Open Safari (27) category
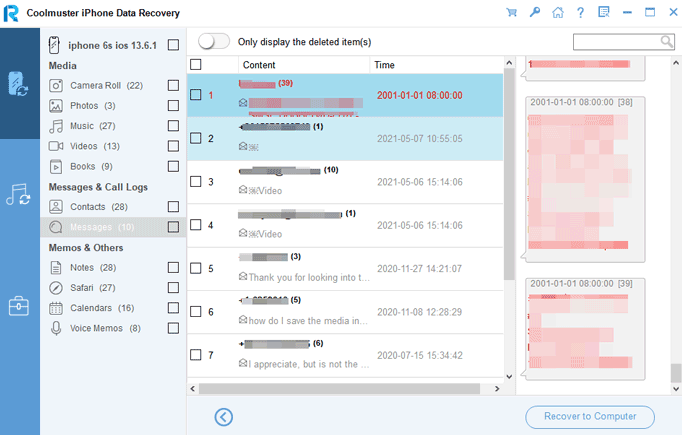 [93, 288]
